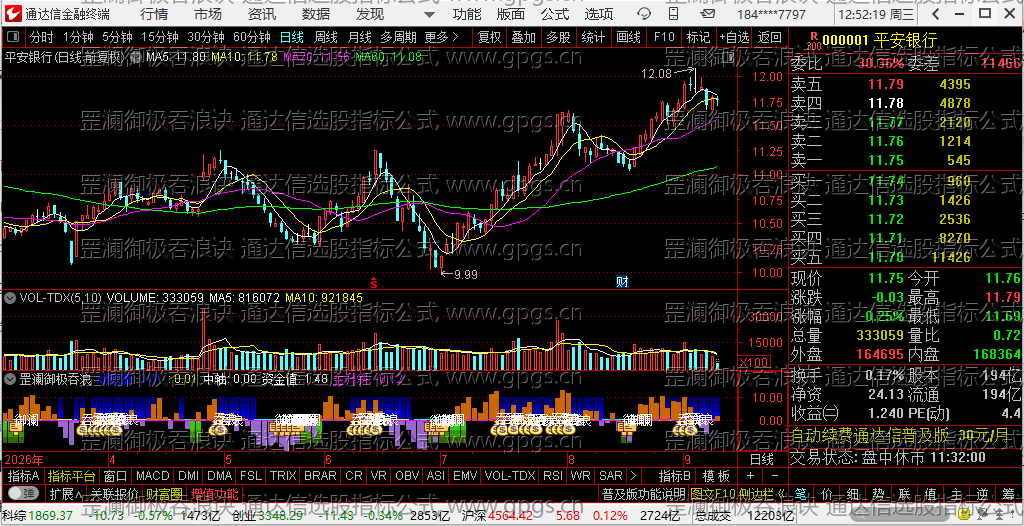Switch to 5分钟 period
The image size is (1024, 526).
point(116,37)
